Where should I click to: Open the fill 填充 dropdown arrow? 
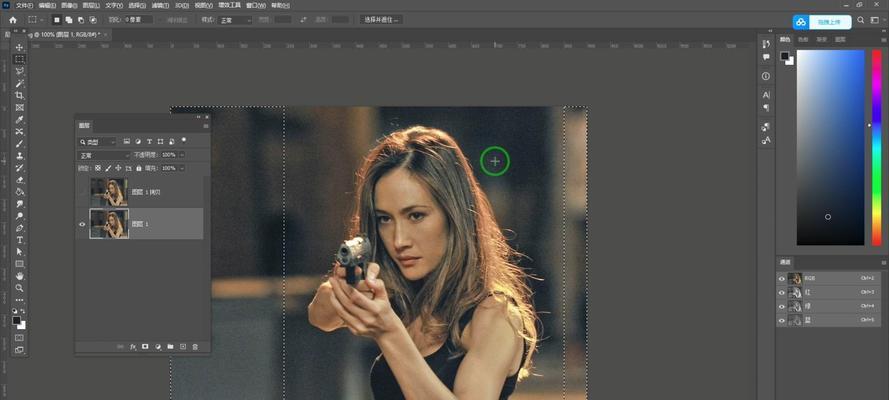pos(181,168)
